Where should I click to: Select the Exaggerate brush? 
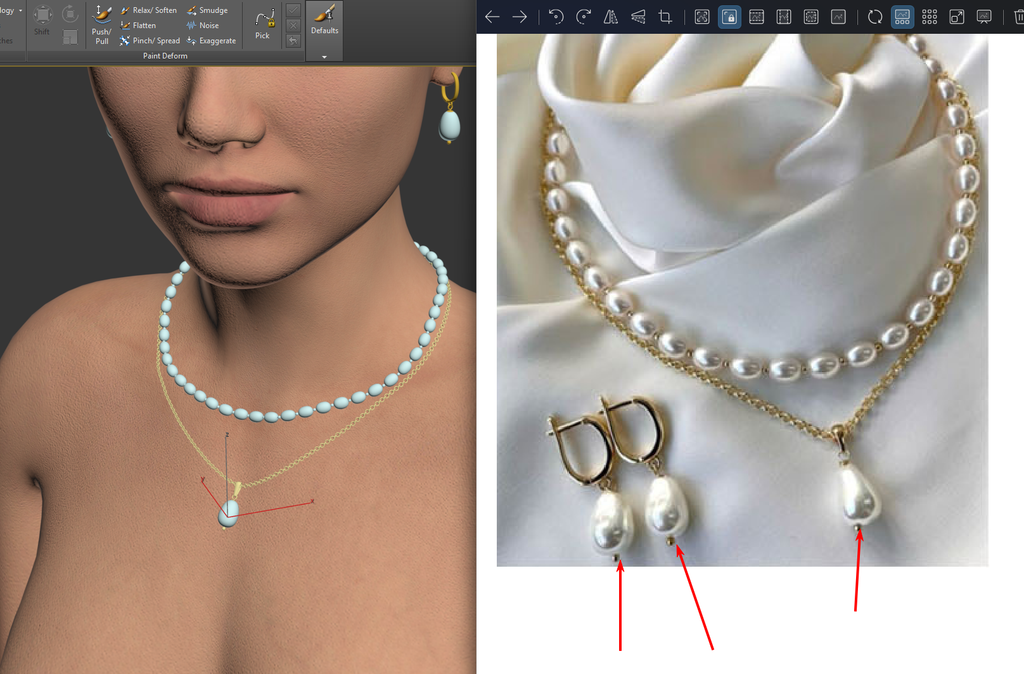211,40
